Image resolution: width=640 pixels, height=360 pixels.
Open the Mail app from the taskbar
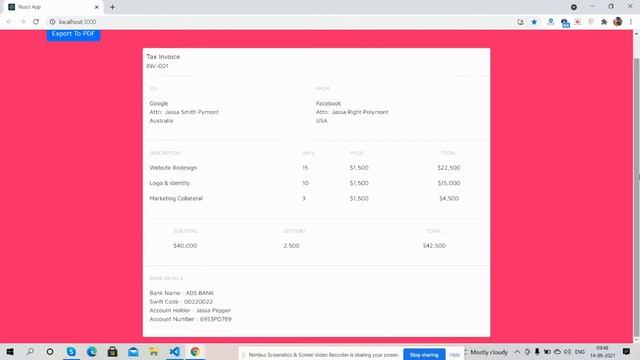click(x=133, y=351)
